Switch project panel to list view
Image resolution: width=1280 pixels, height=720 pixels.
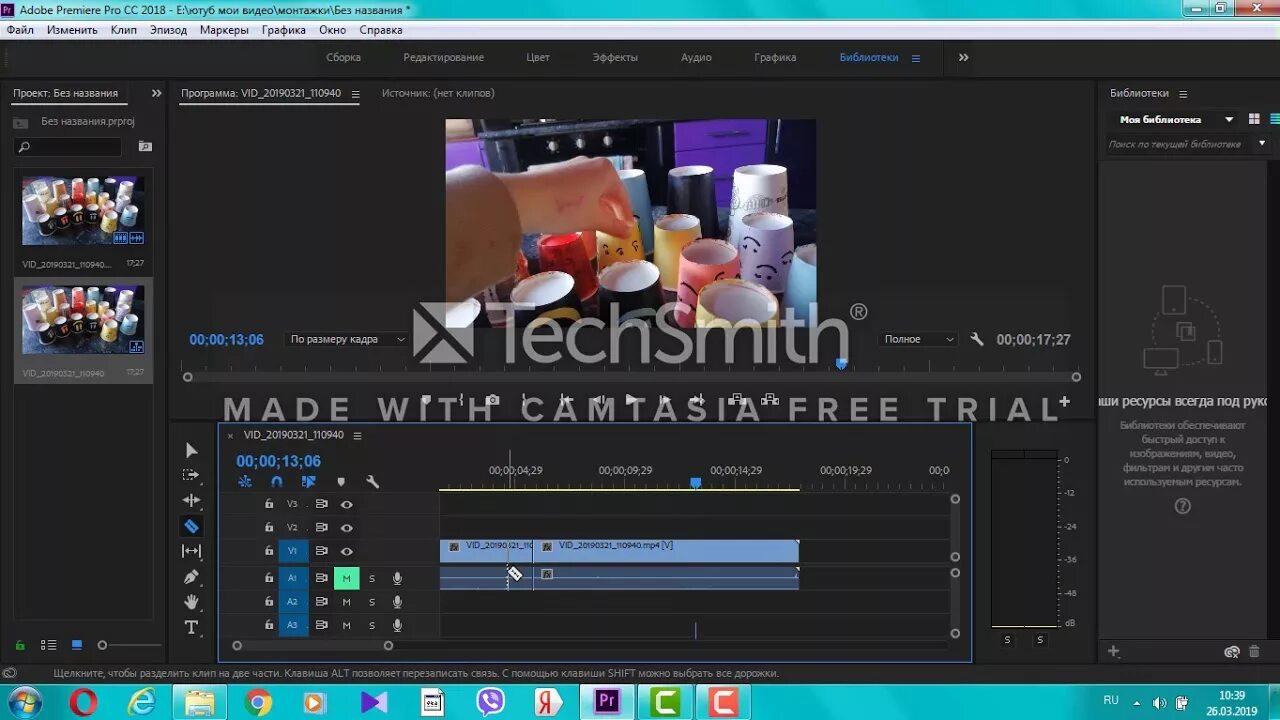pos(48,645)
